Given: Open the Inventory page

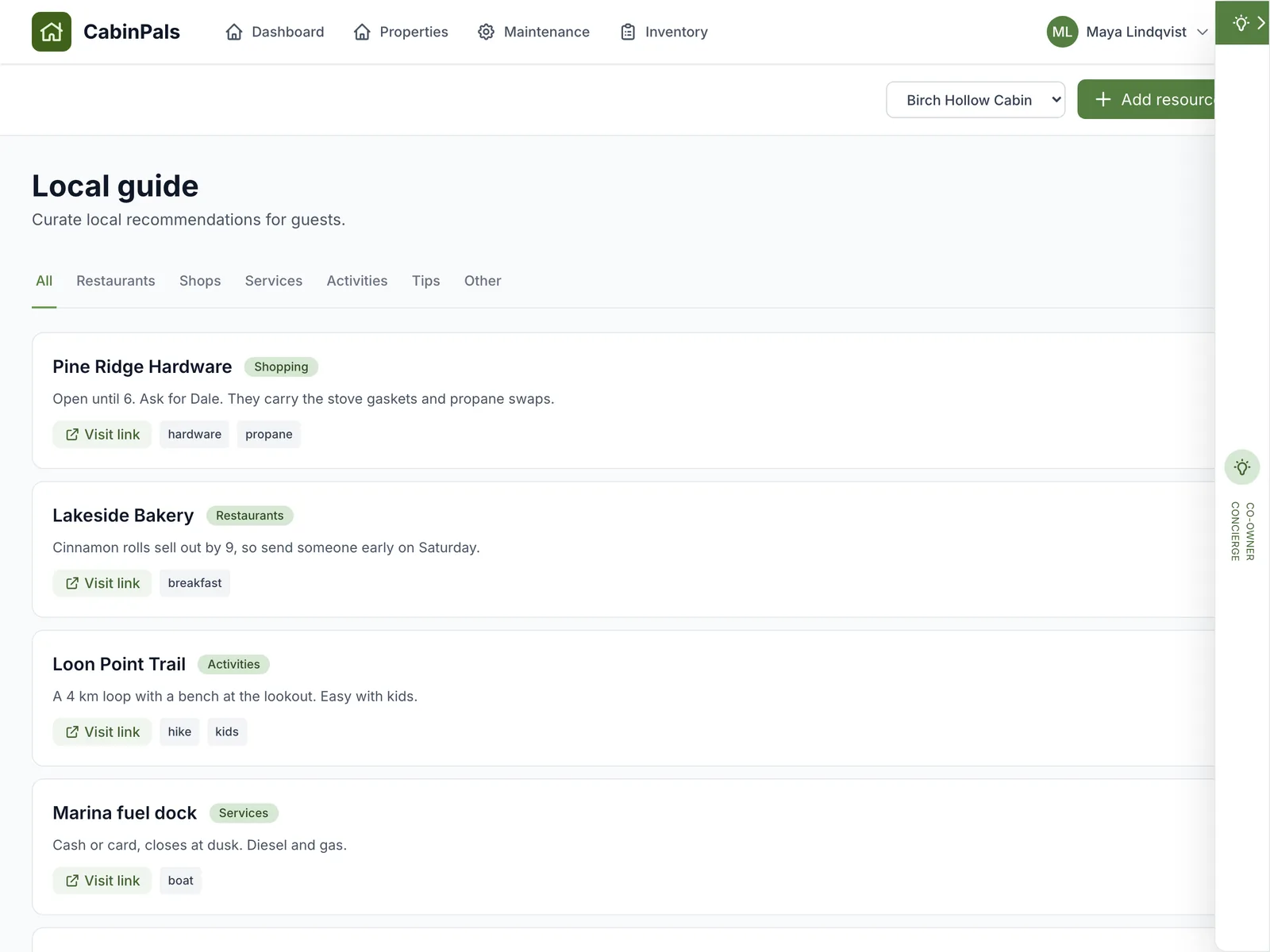Looking at the screenshot, I should click(664, 32).
